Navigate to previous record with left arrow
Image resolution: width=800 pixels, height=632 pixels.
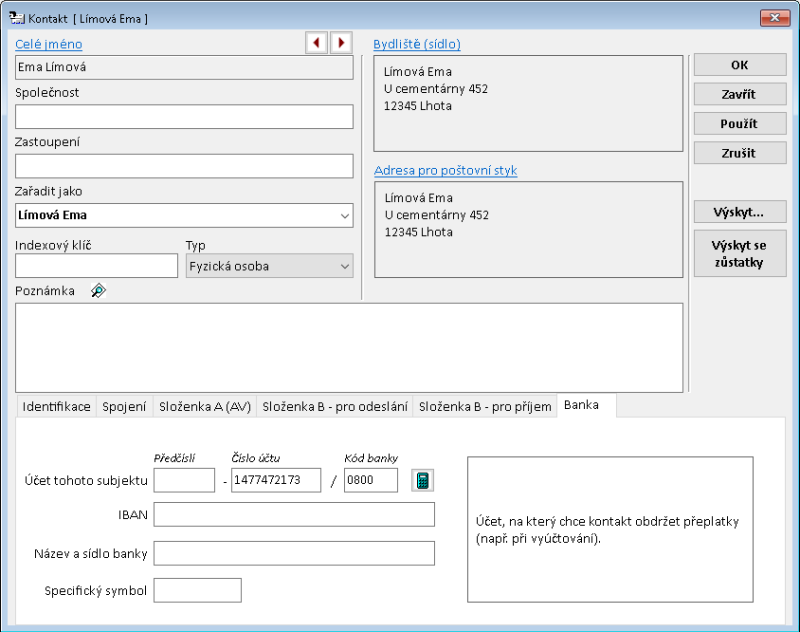(316, 44)
